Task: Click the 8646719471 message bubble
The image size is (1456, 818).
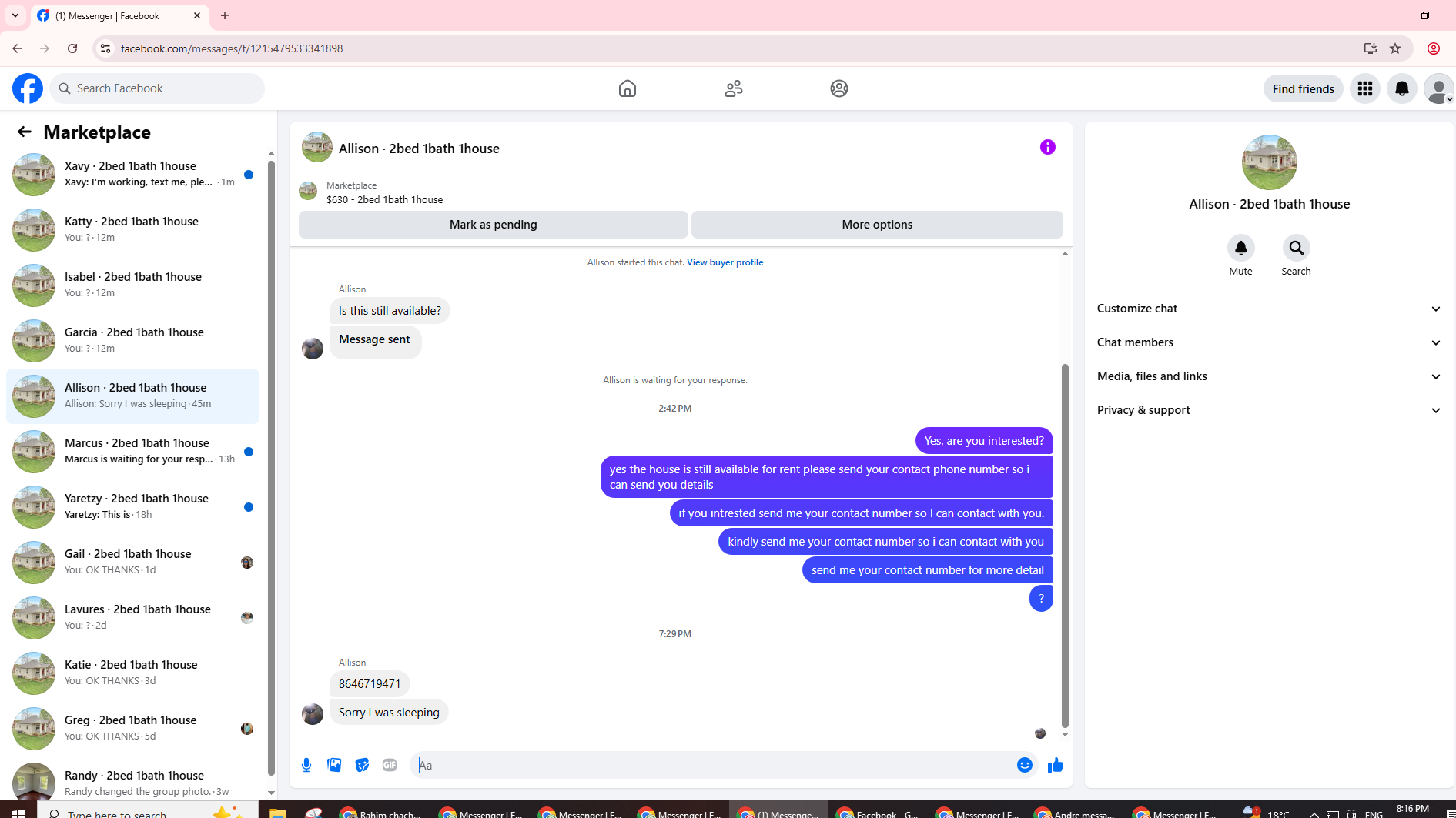Action: point(370,684)
